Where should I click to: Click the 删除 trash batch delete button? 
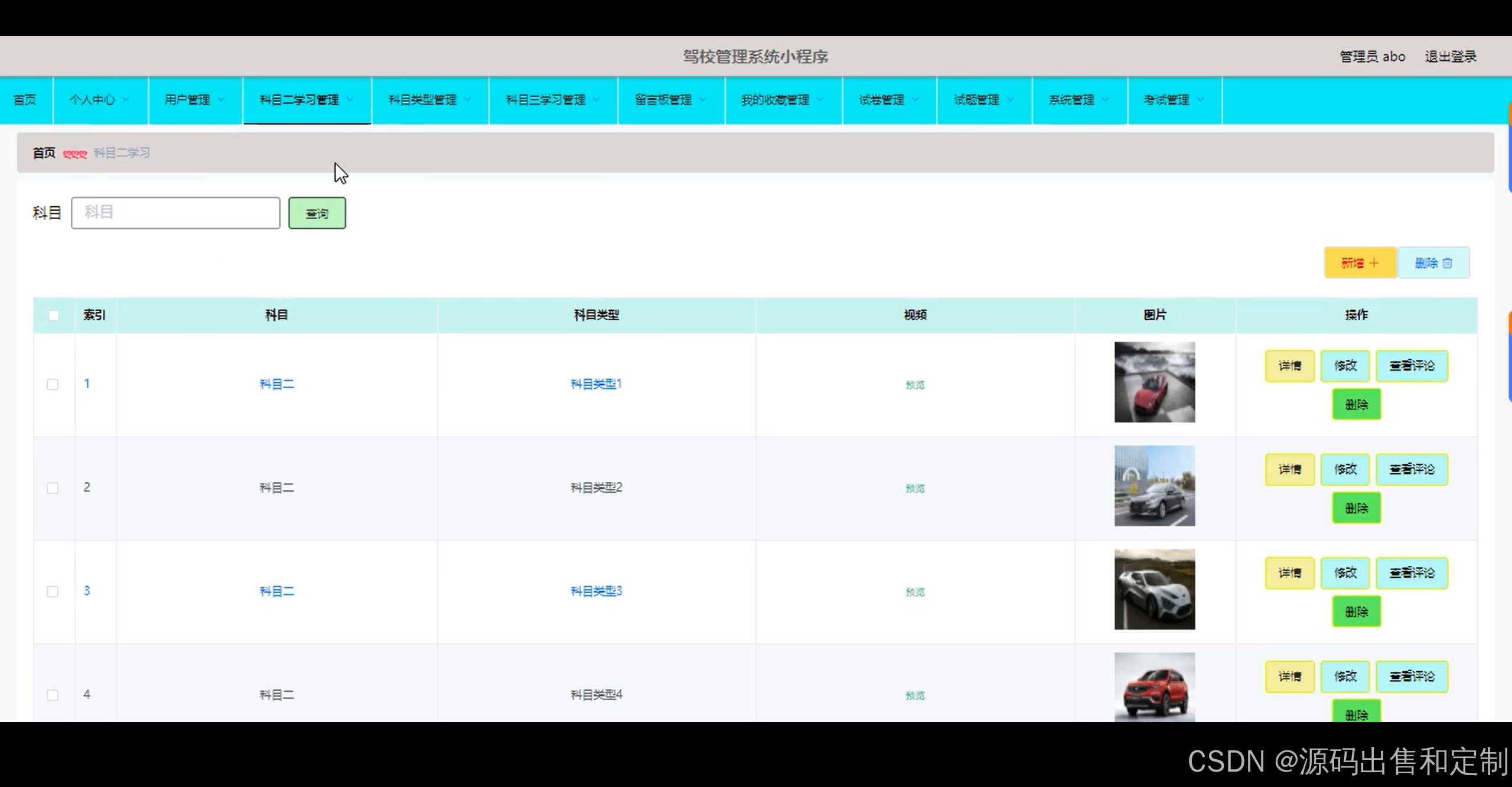coord(1433,263)
